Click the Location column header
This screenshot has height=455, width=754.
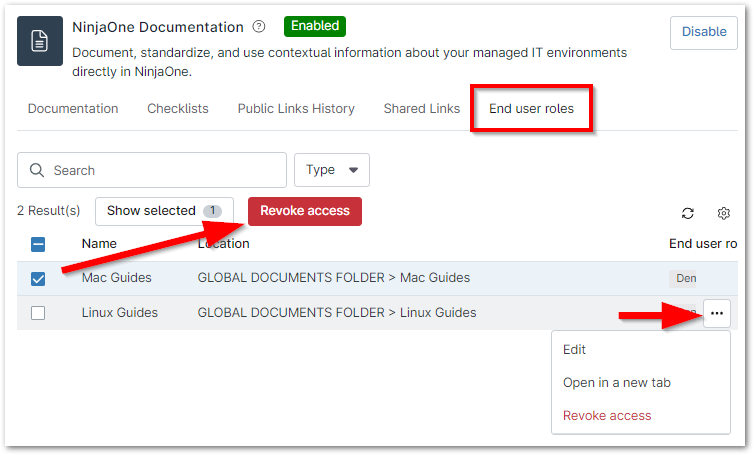(x=224, y=244)
